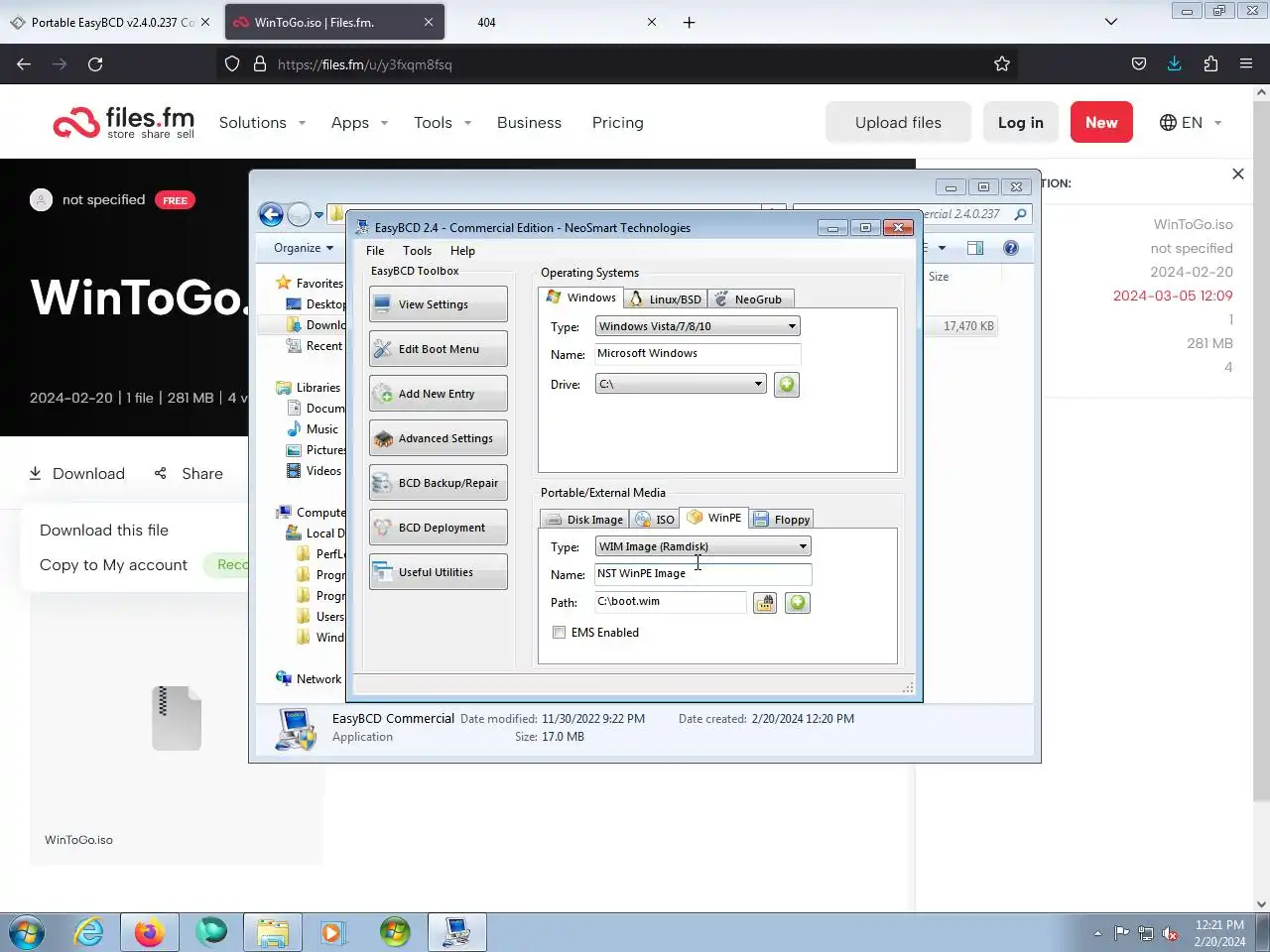Viewport: 1270px width, 952px height.
Task: Click the C:\boot.wim path field
Action: pyautogui.click(x=670, y=602)
